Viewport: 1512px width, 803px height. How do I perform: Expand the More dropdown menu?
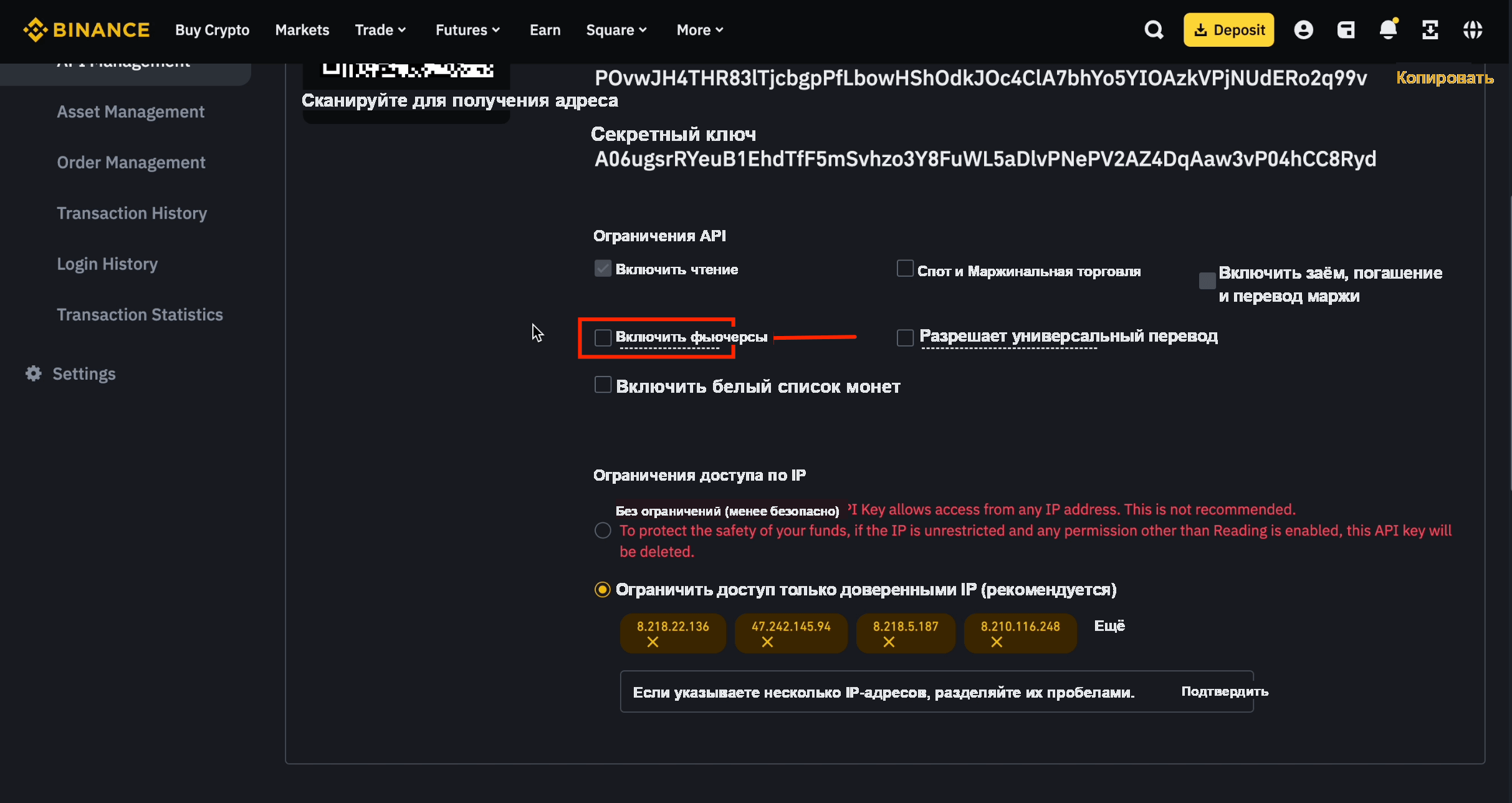tap(700, 30)
